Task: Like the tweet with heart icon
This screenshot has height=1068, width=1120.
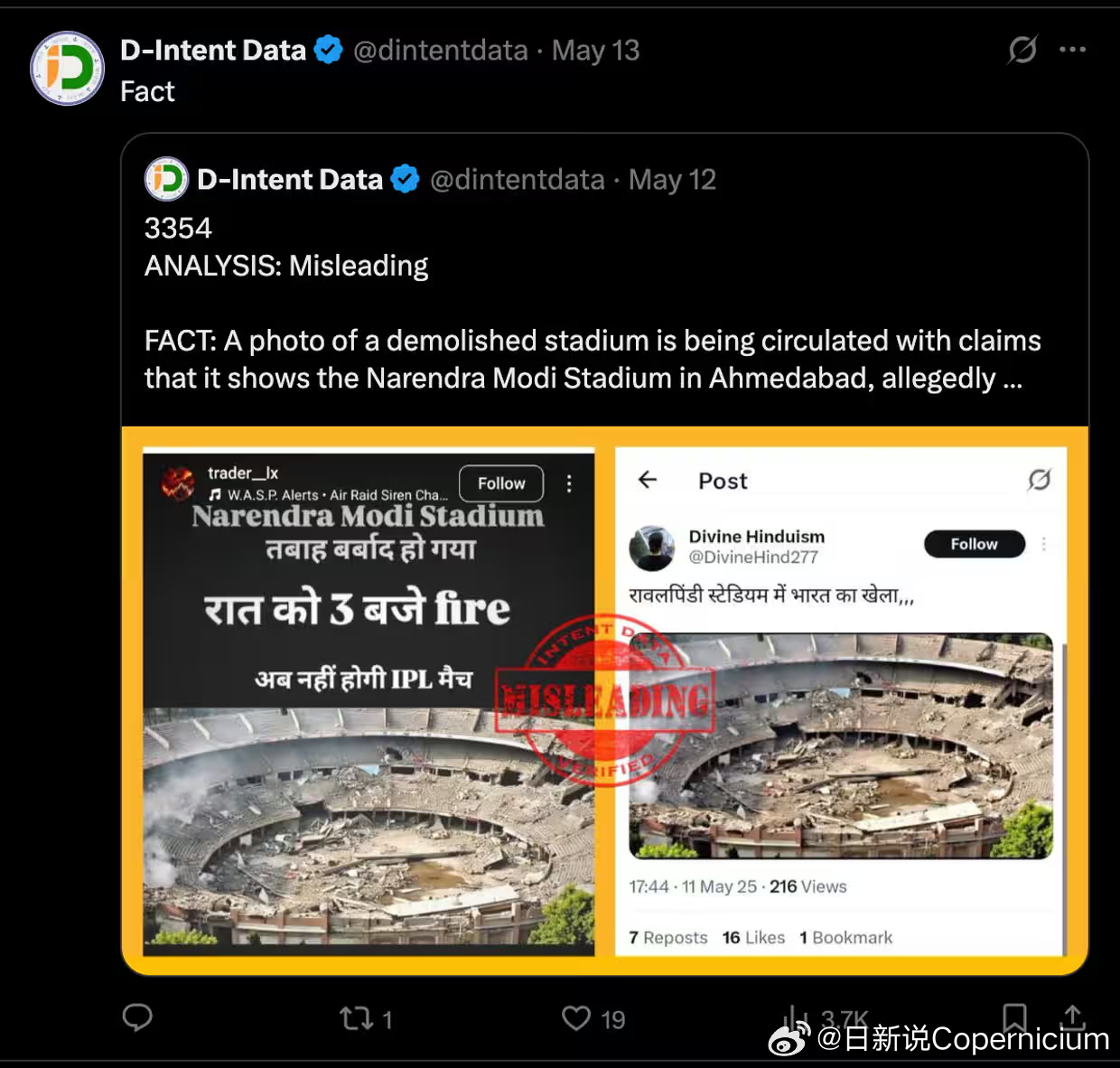Action: [576, 1018]
